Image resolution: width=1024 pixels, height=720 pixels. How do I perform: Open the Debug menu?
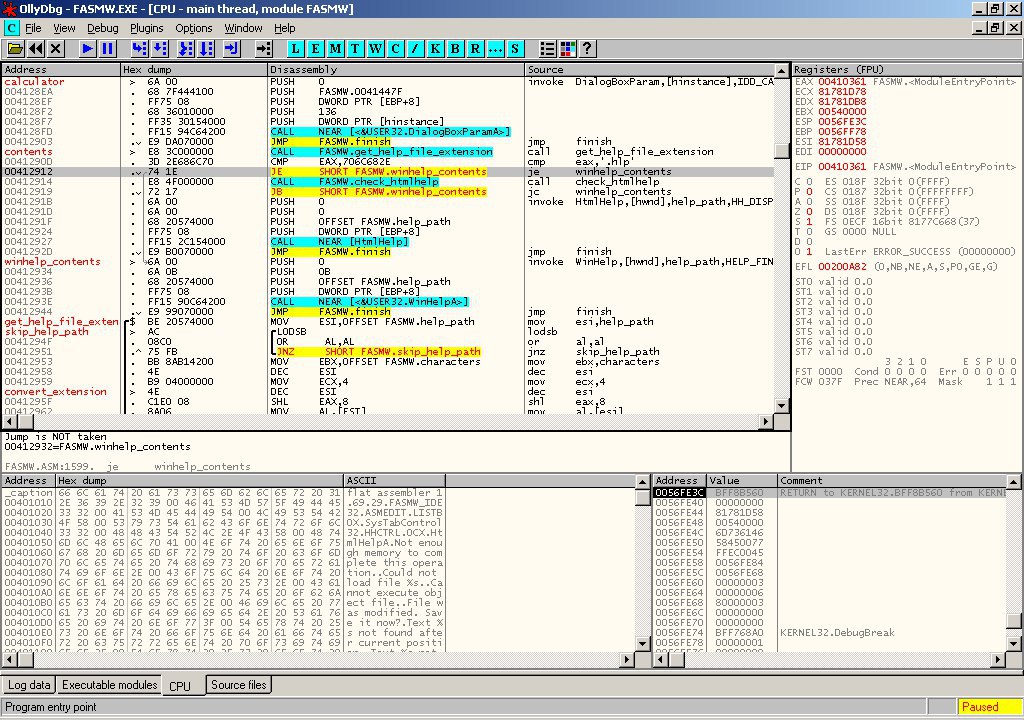102,28
